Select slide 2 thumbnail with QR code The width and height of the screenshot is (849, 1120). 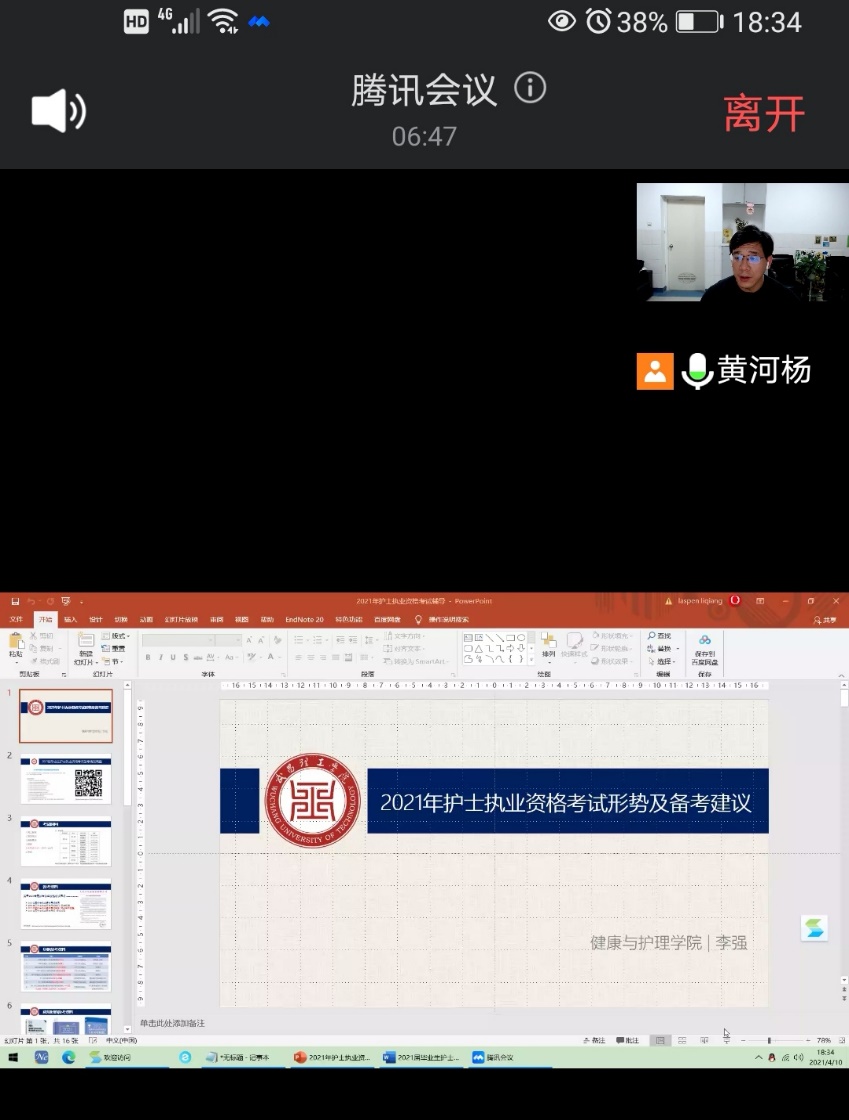(66, 780)
